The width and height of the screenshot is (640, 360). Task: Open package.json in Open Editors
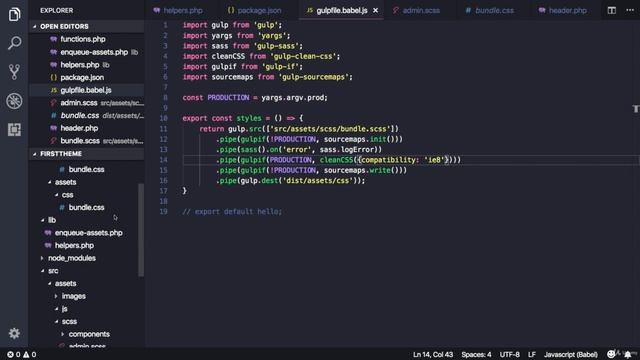click(87, 78)
